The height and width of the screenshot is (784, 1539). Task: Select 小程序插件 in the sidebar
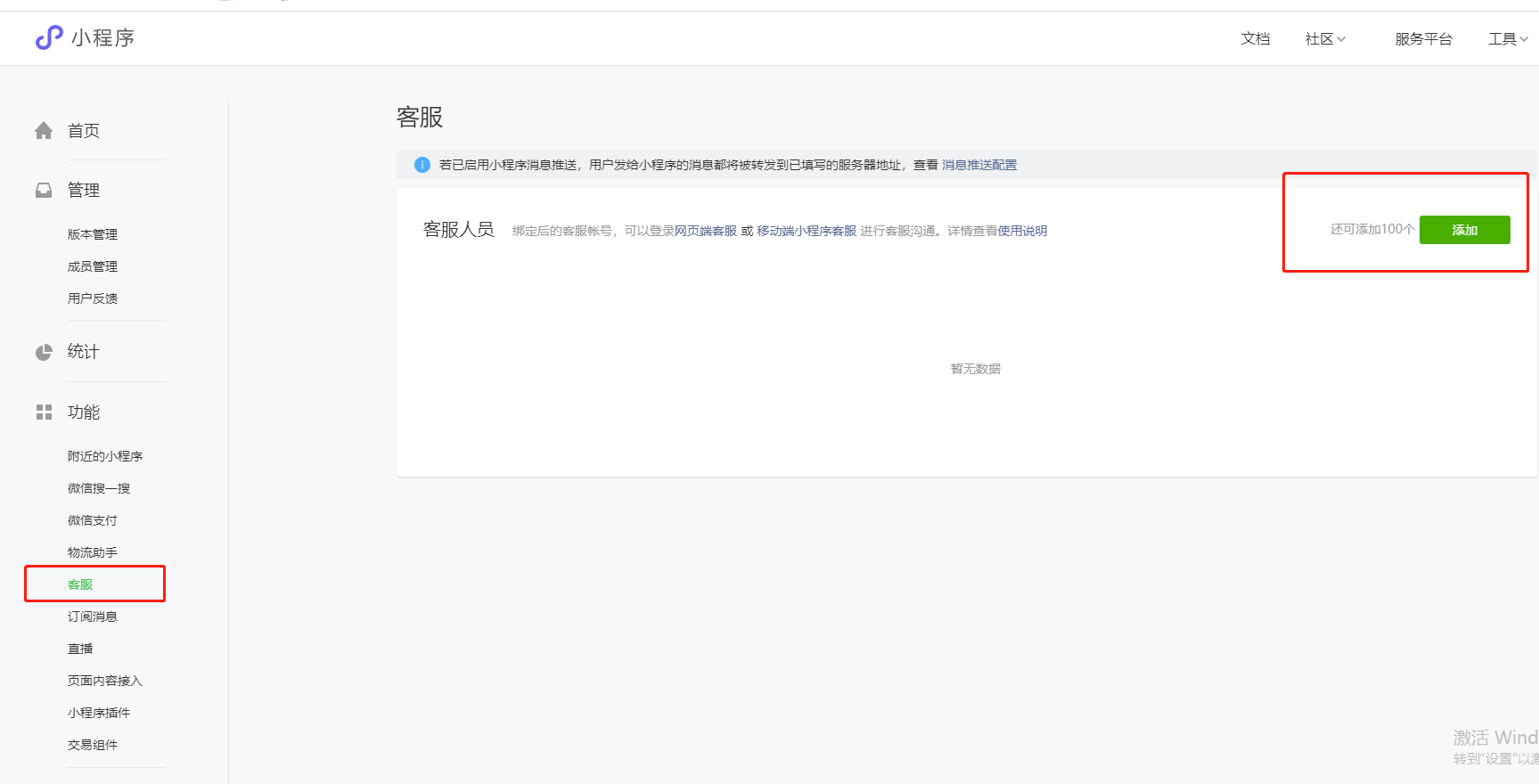(x=99, y=713)
